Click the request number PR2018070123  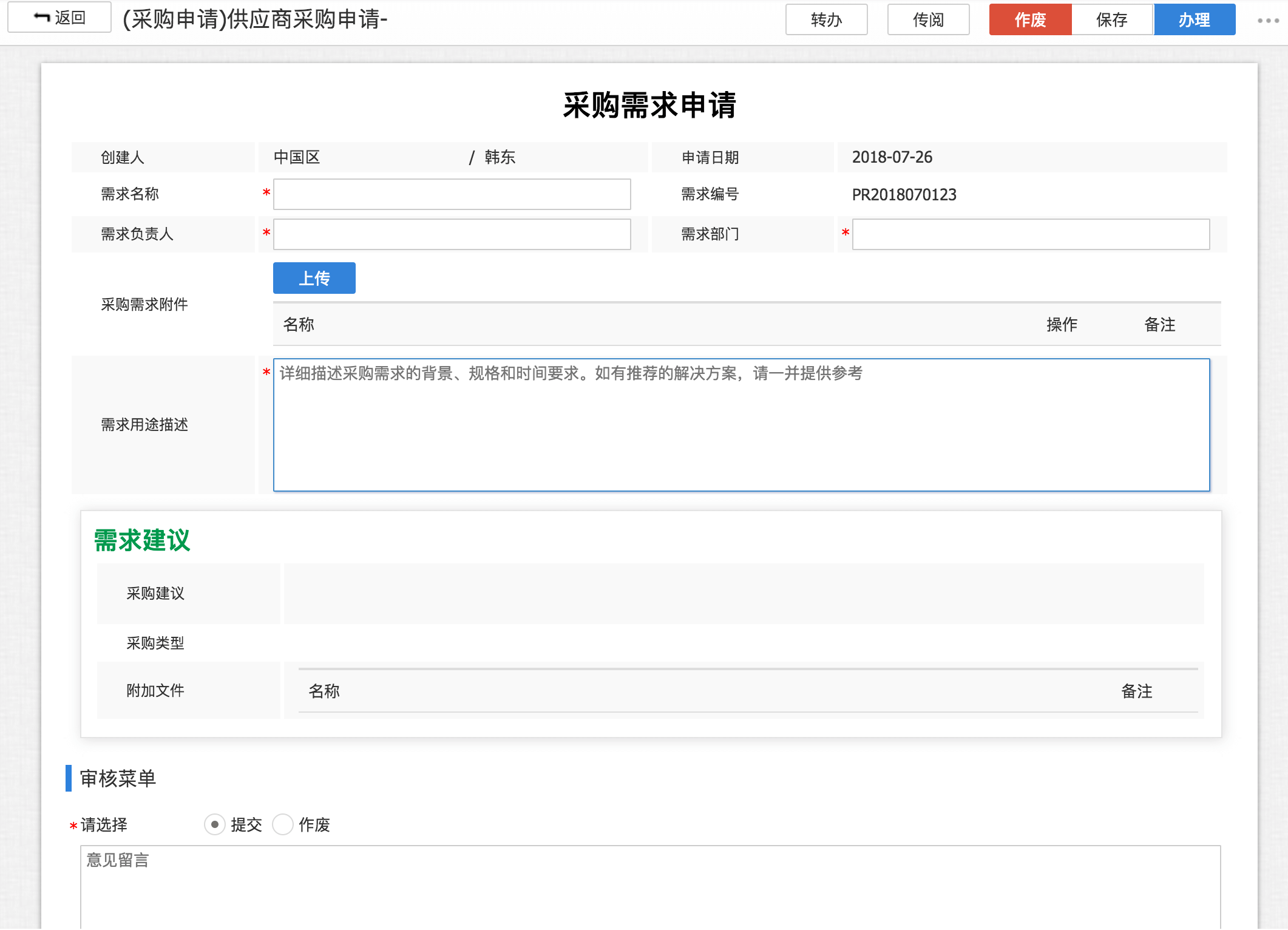pos(904,195)
